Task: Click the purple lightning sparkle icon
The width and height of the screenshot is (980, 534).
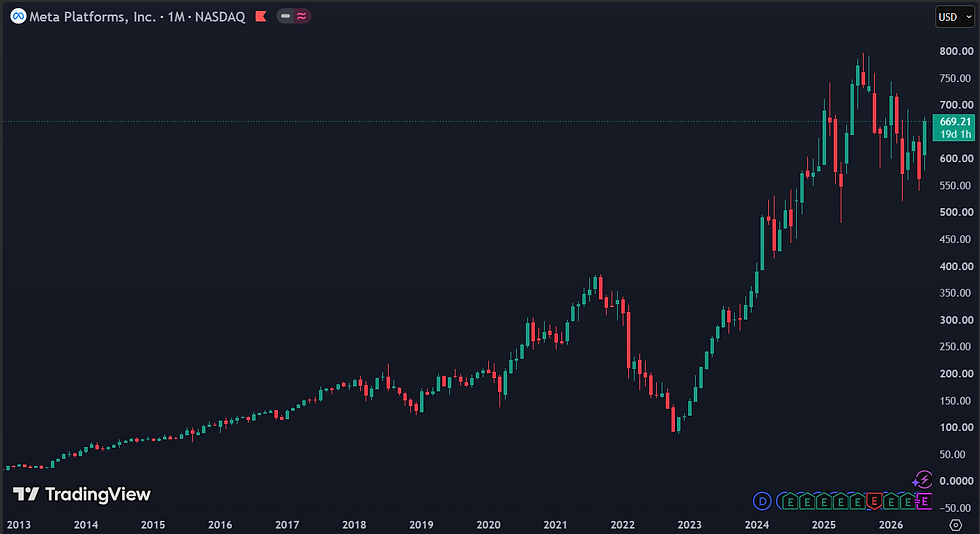Action: (922, 480)
